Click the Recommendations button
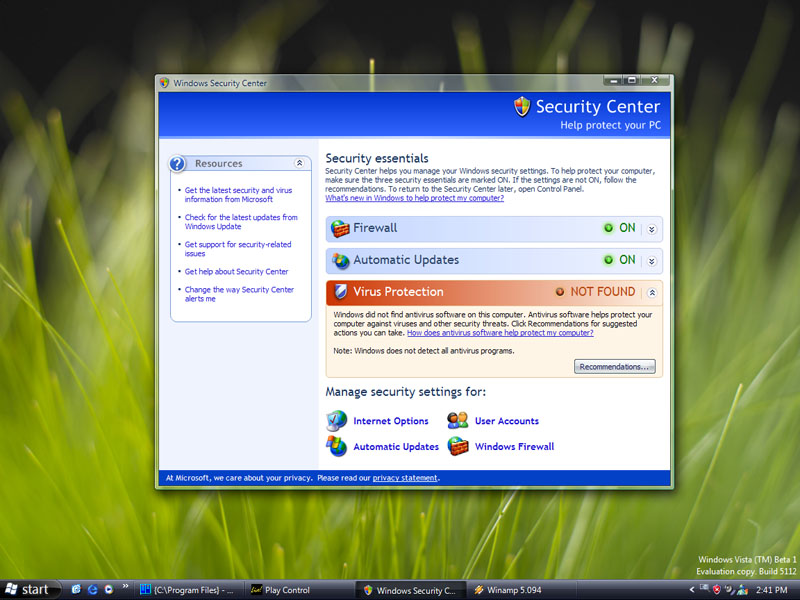Screen dimensions: 800x600 point(614,367)
